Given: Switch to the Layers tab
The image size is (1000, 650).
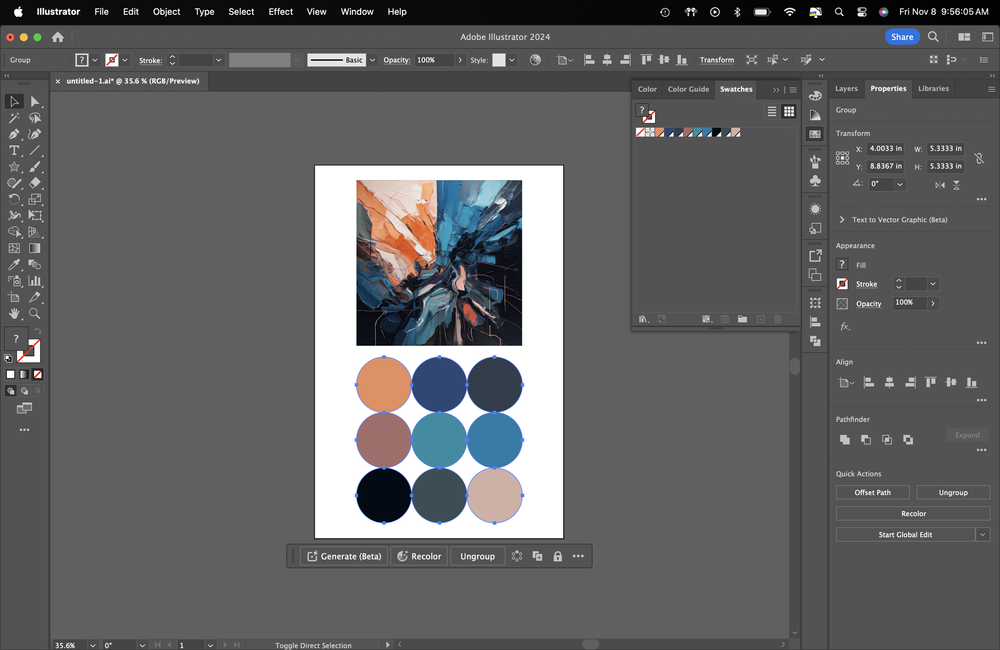Looking at the screenshot, I should click(846, 88).
